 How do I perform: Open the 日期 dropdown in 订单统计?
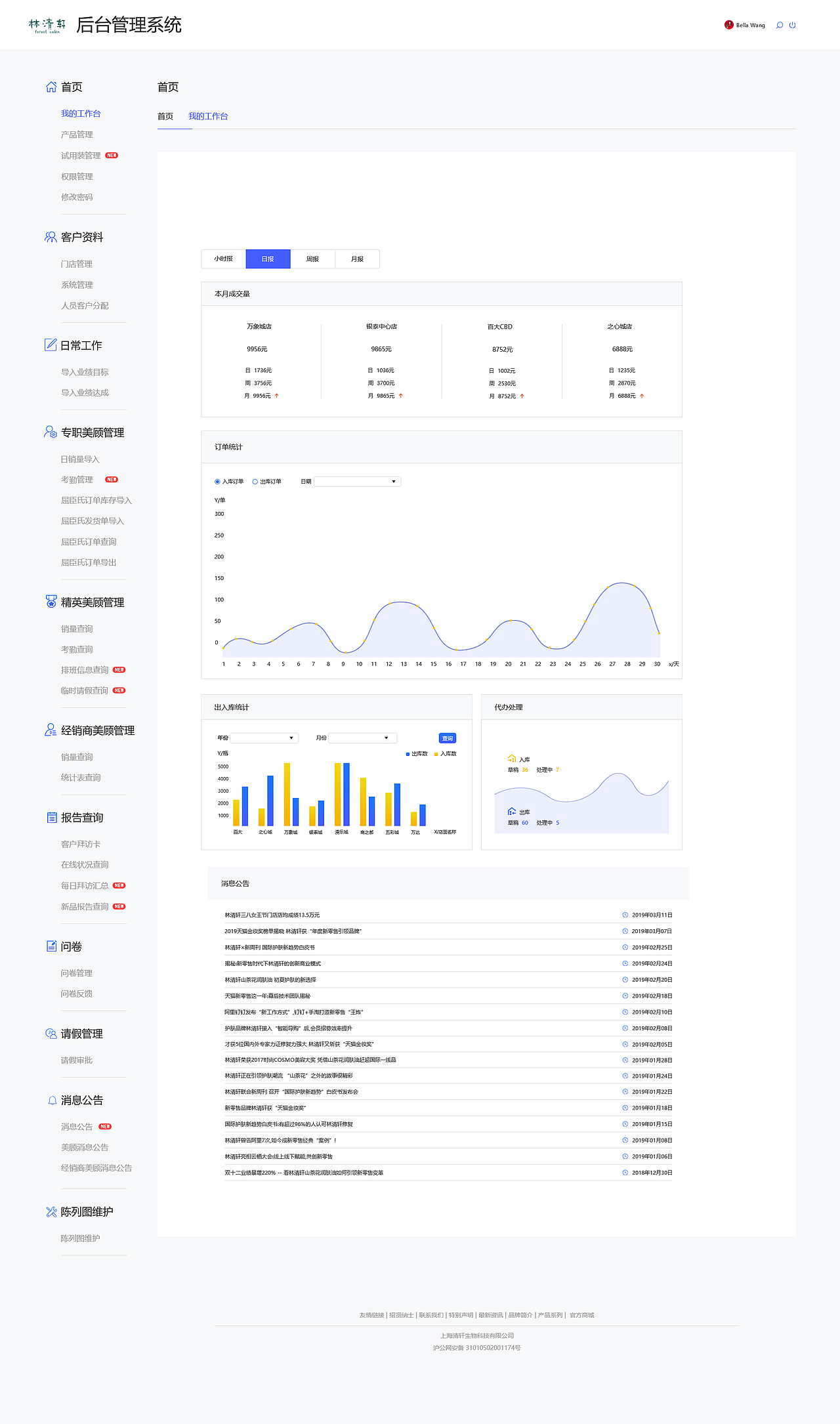pyautogui.click(x=357, y=482)
